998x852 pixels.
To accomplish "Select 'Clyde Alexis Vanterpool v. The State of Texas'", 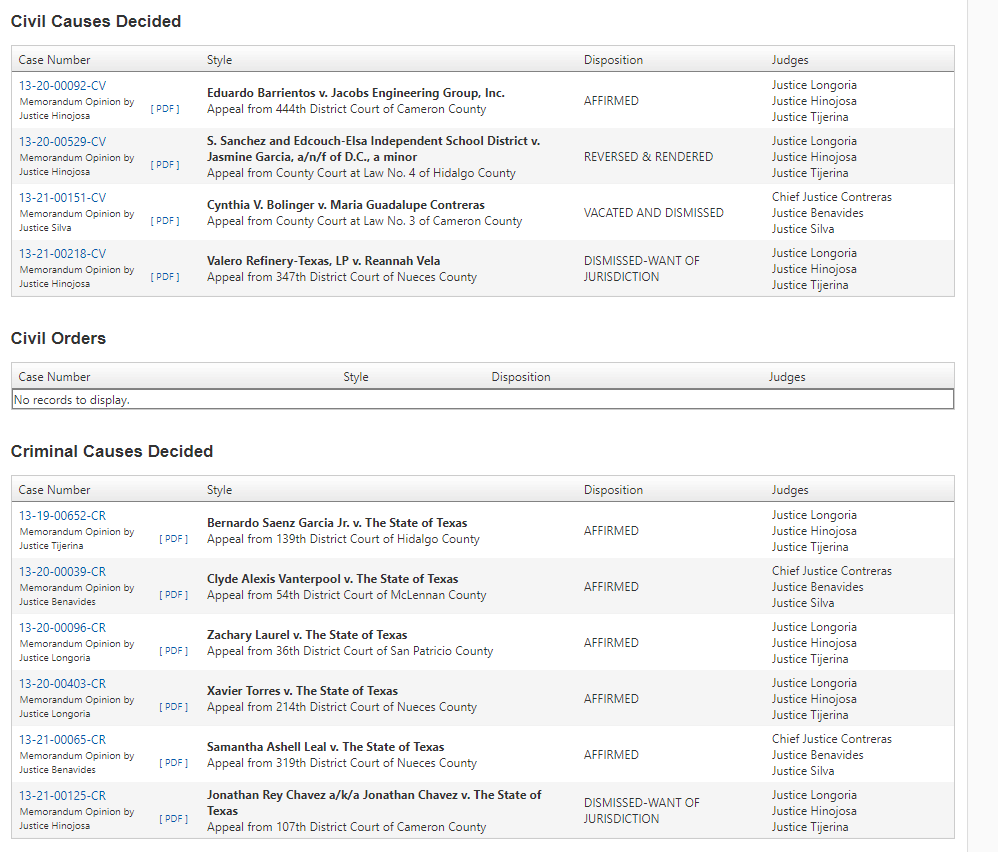I will 332,579.
